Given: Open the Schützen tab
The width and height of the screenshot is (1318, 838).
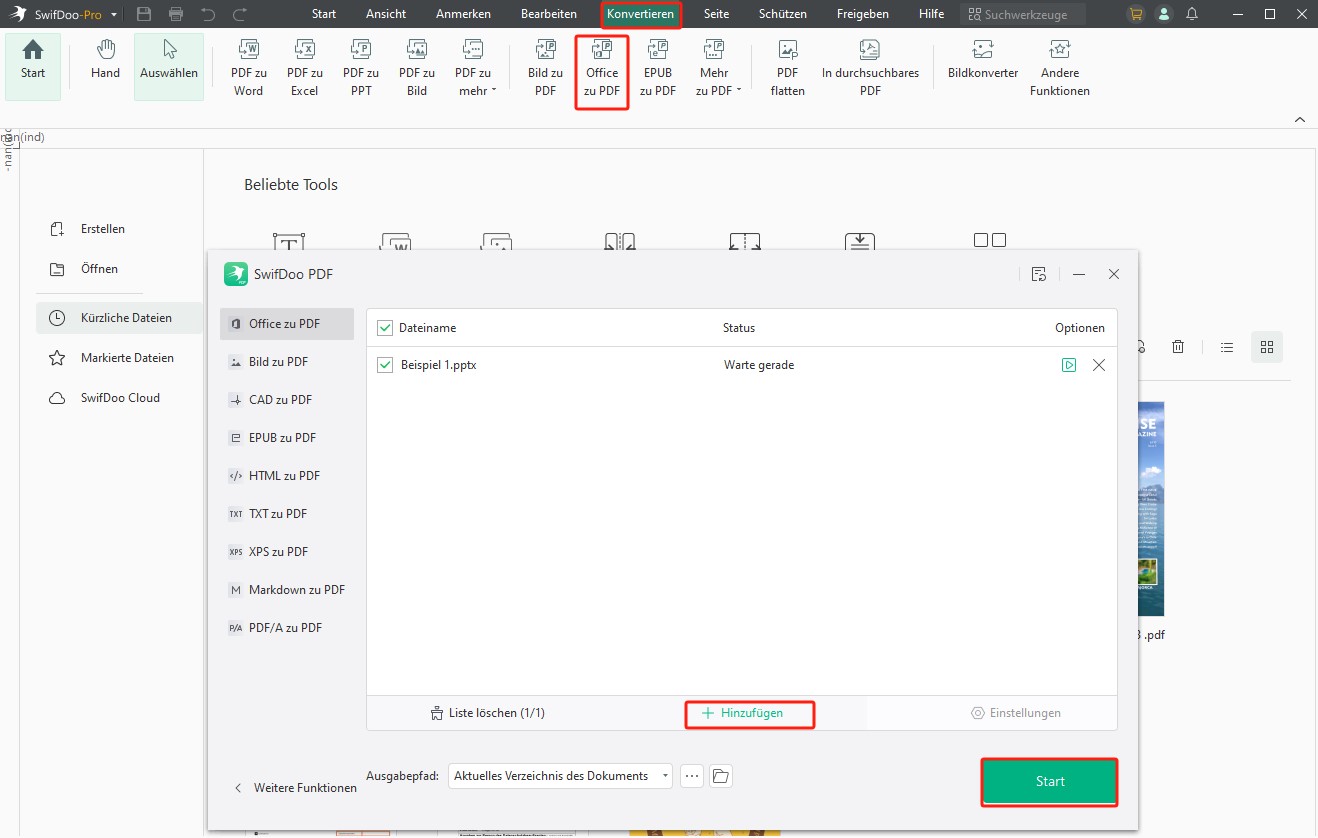Looking at the screenshot, I should [783, 14].
